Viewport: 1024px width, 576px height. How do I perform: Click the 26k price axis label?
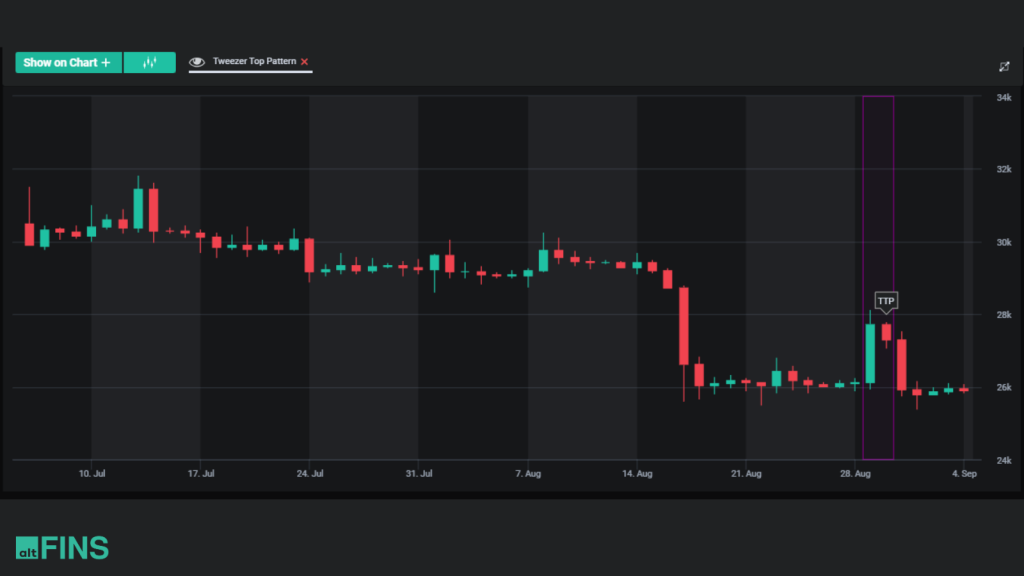click(1004, 387)
